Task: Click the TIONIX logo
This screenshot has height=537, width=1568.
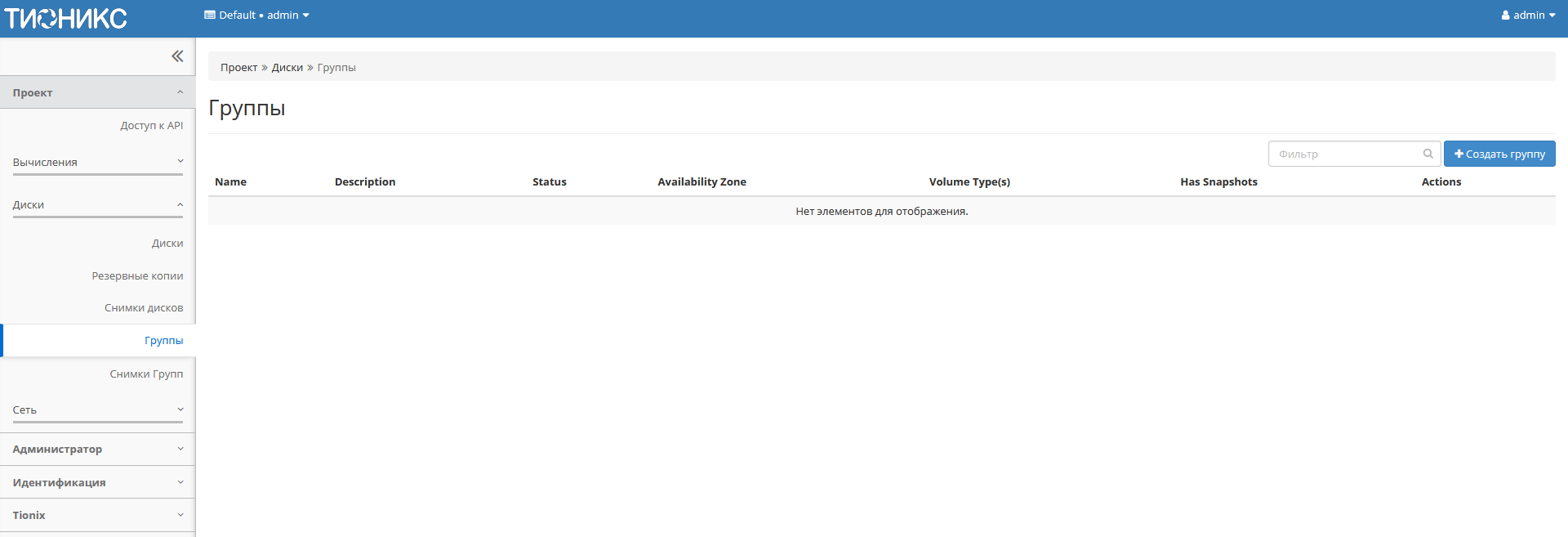Action: click(65, 18)
